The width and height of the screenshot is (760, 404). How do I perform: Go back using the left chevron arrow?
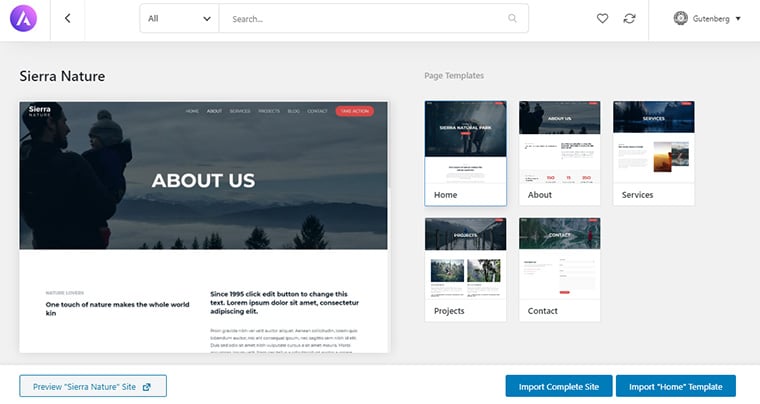[x=67, y=18]
